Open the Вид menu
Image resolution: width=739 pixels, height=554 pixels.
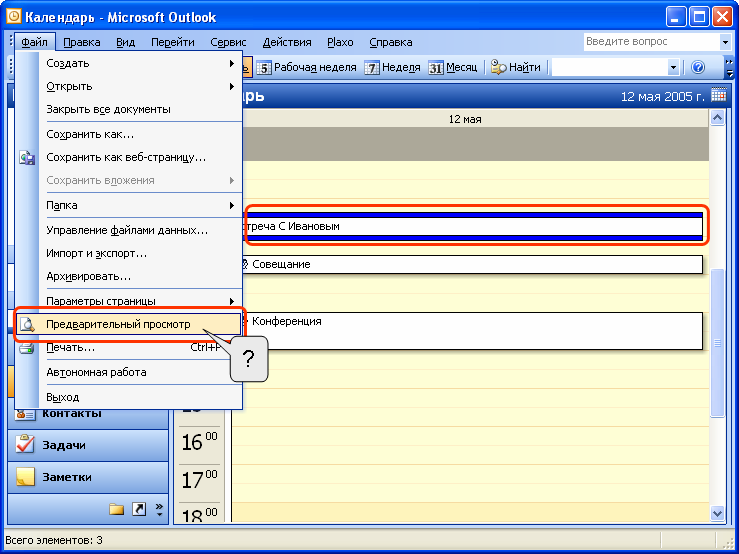(125, 42)
